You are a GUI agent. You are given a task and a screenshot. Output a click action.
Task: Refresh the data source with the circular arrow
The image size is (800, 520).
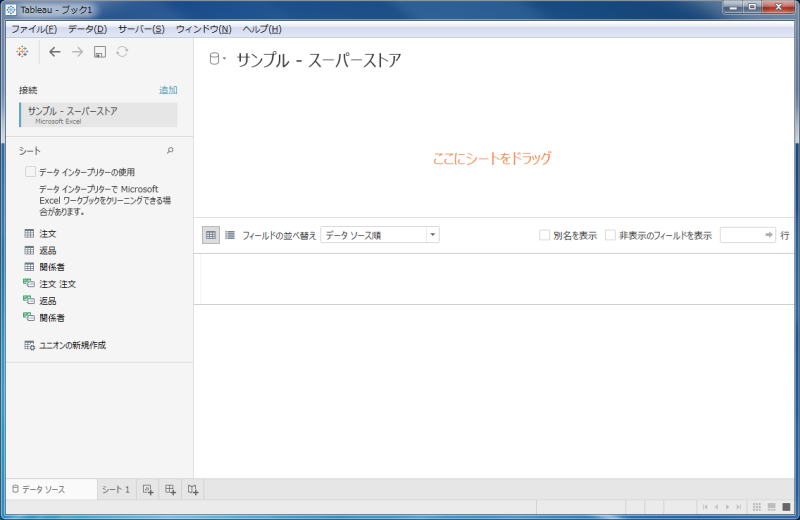coord(122,52)
